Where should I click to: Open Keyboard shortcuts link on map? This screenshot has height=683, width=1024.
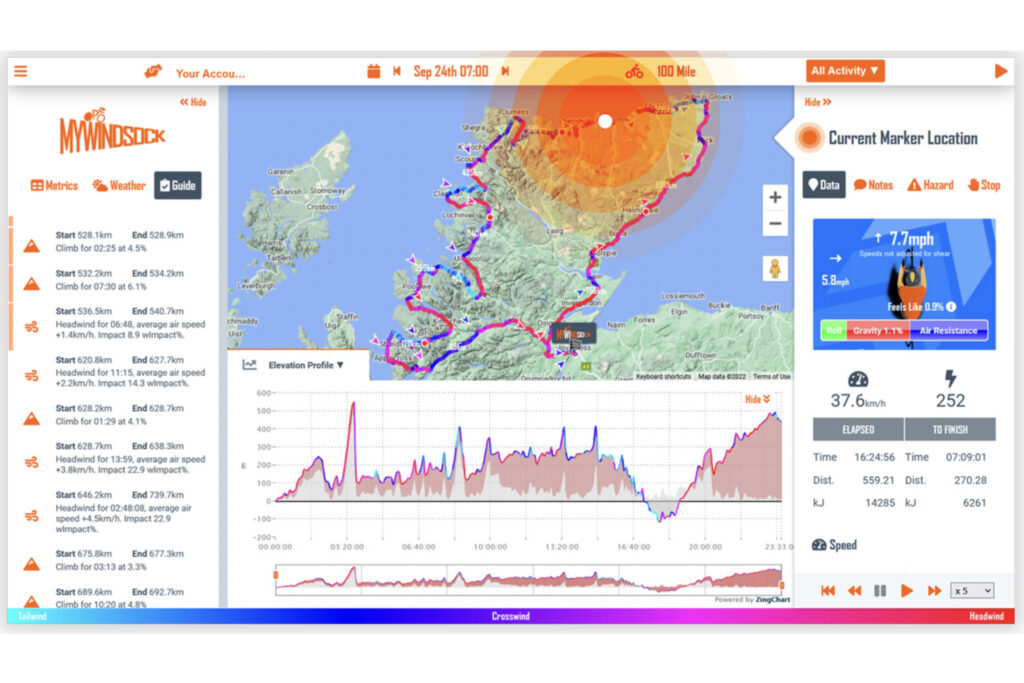pos(663,377)
